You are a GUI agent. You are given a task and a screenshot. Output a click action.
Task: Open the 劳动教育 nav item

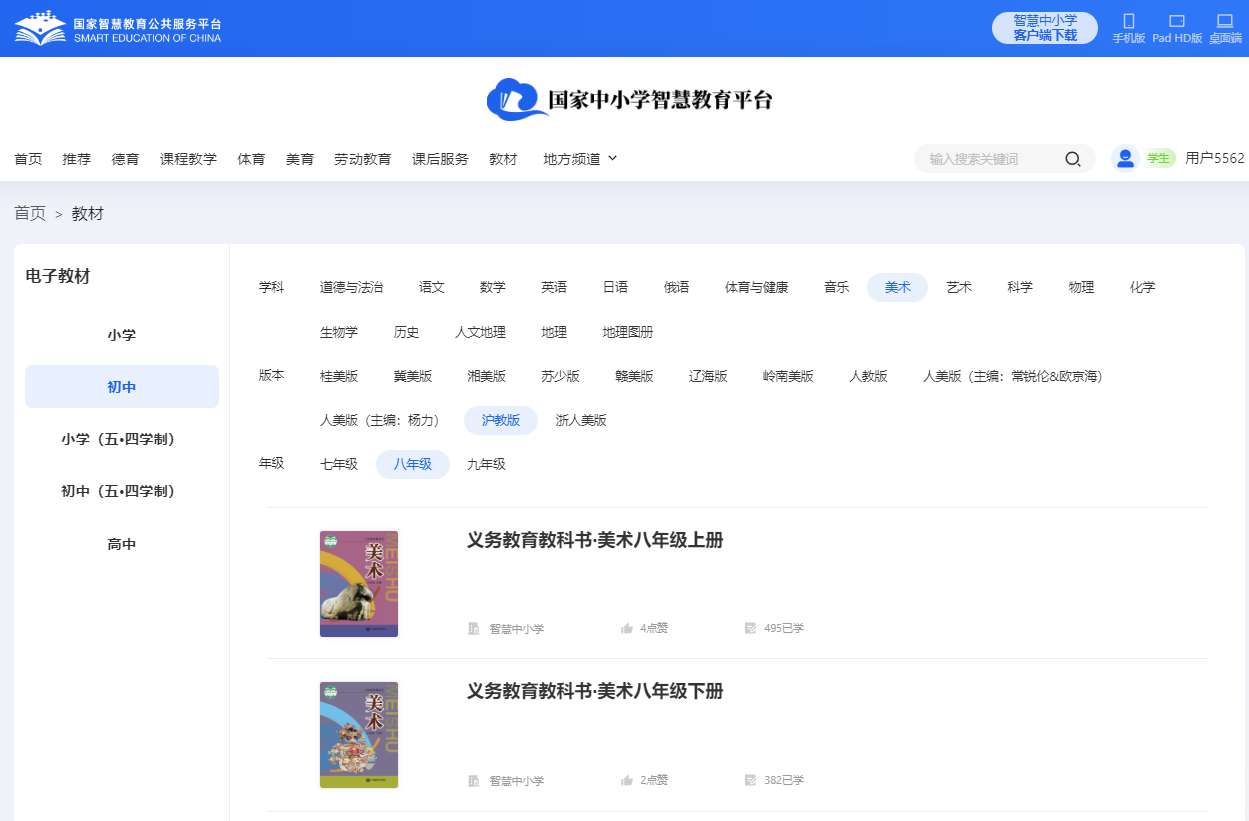pos(362,159)
